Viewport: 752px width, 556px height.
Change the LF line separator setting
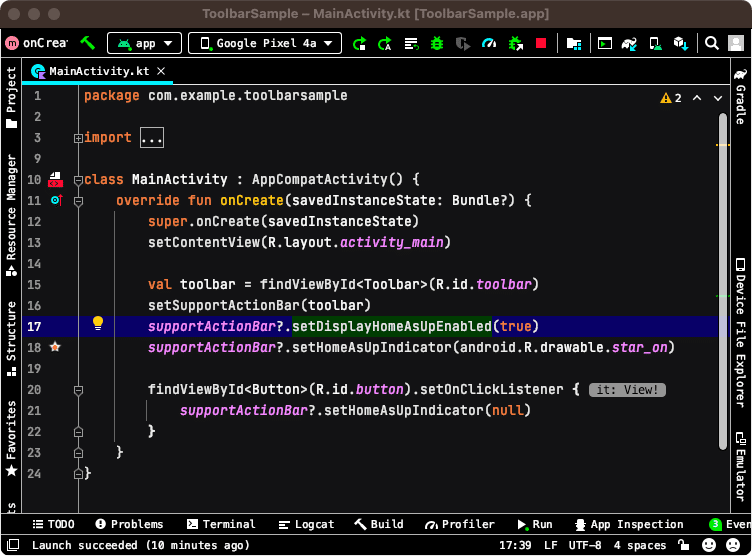550,545
